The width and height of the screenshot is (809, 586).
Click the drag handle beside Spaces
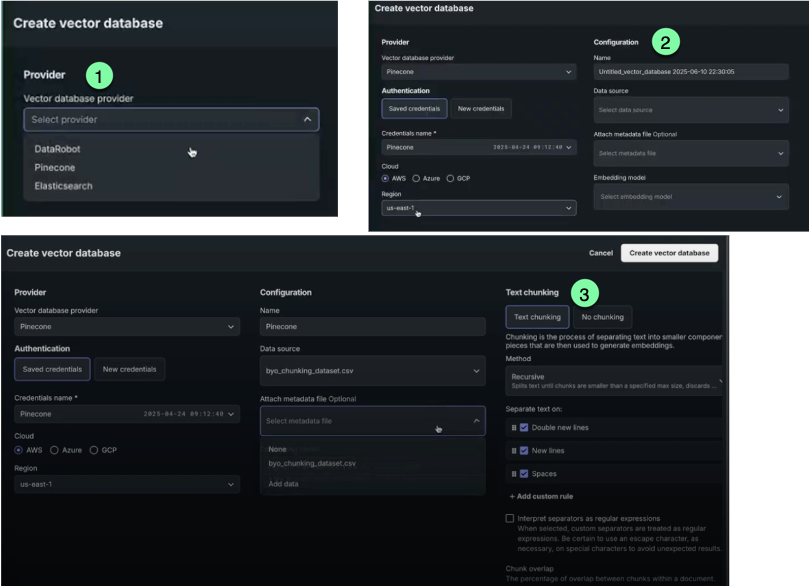[514, 473]
